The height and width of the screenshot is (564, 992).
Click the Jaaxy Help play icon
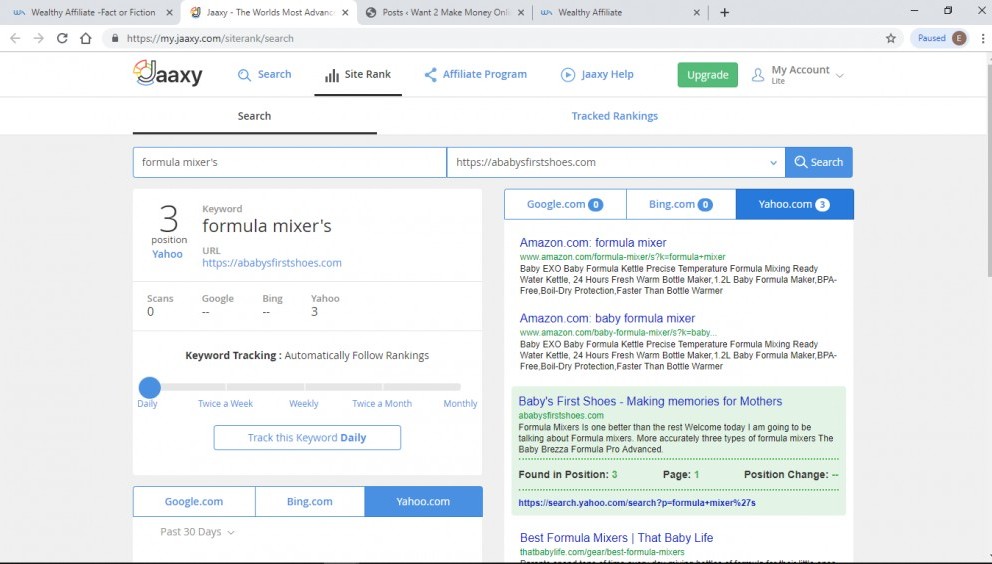click(x=567, y=75)
